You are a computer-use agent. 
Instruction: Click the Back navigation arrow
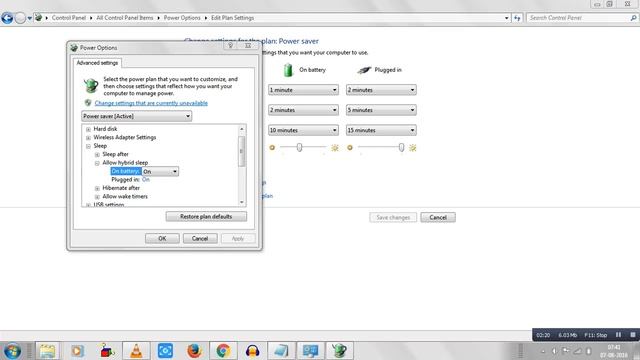coord(7,18)
